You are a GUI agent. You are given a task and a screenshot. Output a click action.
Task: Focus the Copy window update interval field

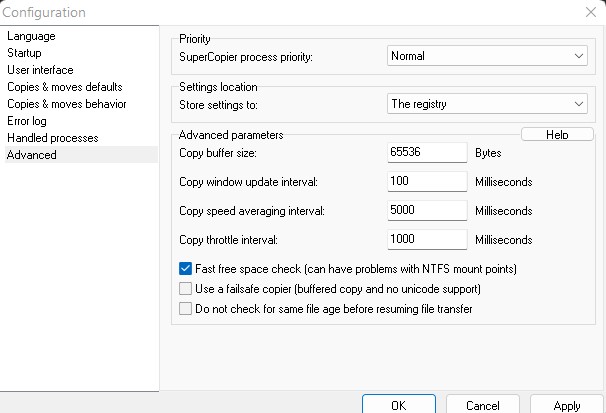[427, 181]
